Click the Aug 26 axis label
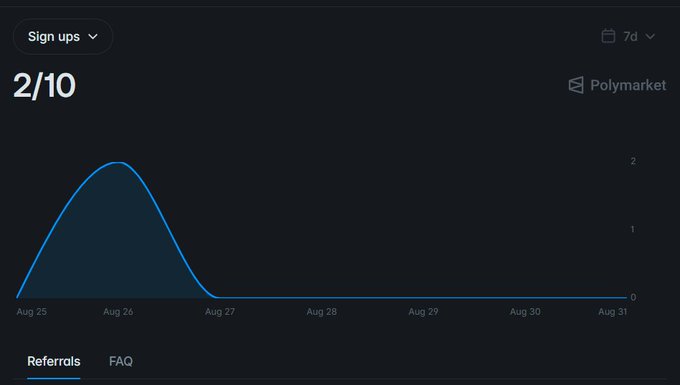The height and width of the screenshot is (385, 680). point(118,312)
